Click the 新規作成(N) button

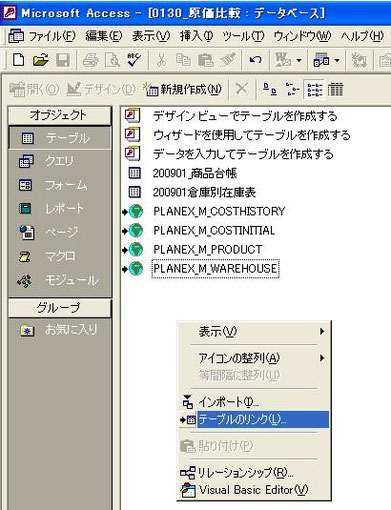click(x=182, y=89)
